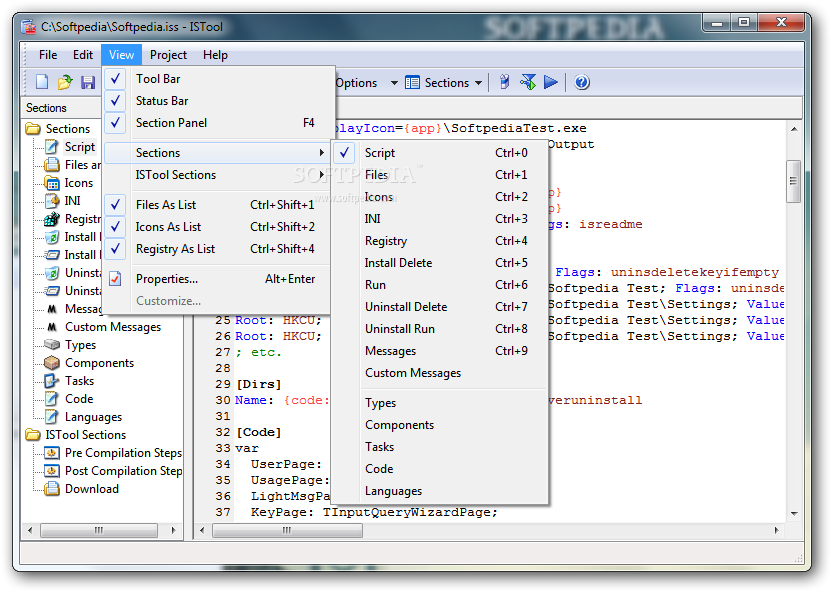Choose Install Delete in Sections submenu
Image resolution: width=832 pixels, height=592 pixels.
[x=440, y=263]
